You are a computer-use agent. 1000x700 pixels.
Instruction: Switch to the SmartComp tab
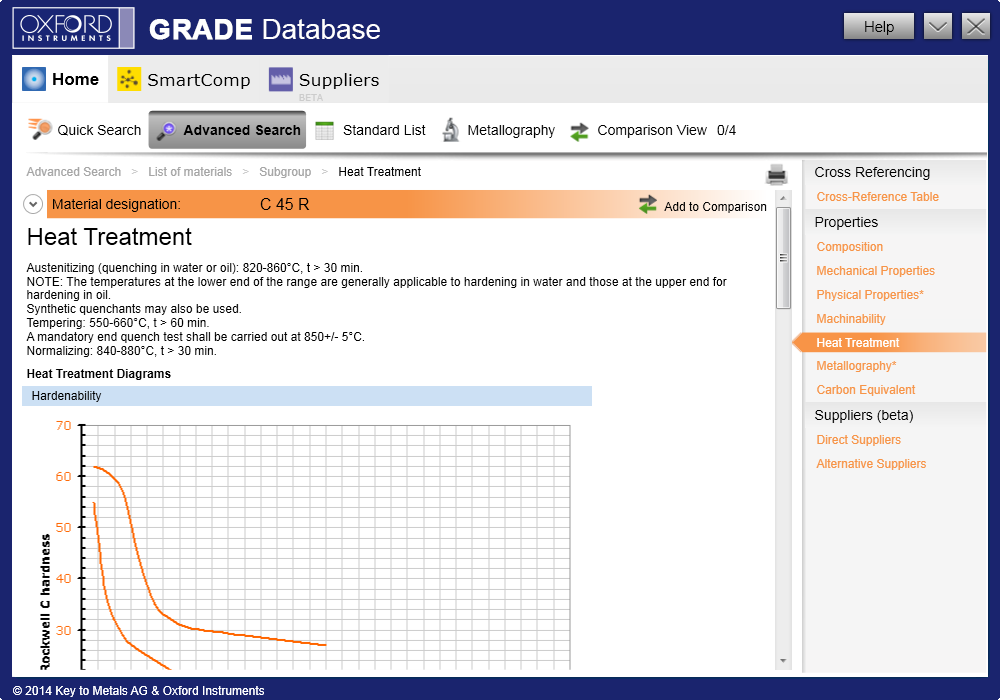click(x=184, y=80)
